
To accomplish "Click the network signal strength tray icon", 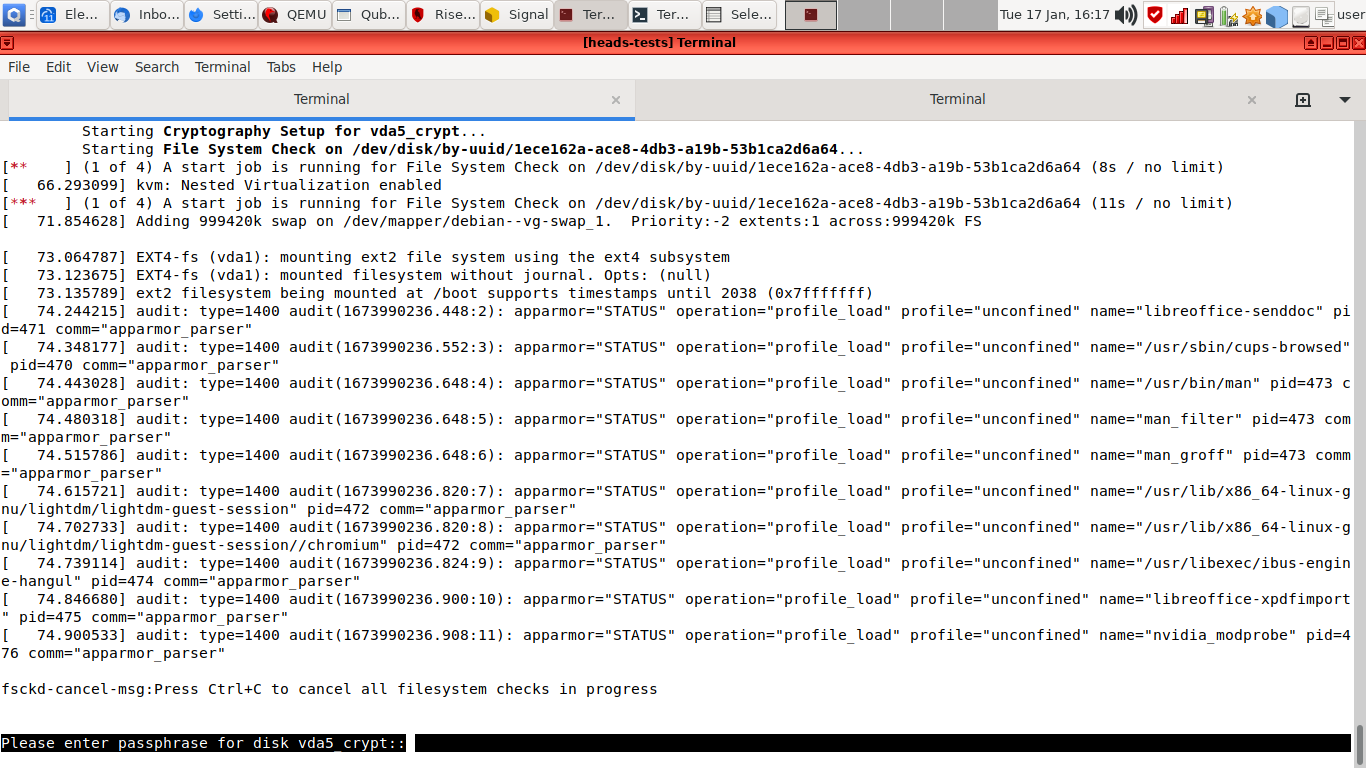I will tap(1180, 15).
